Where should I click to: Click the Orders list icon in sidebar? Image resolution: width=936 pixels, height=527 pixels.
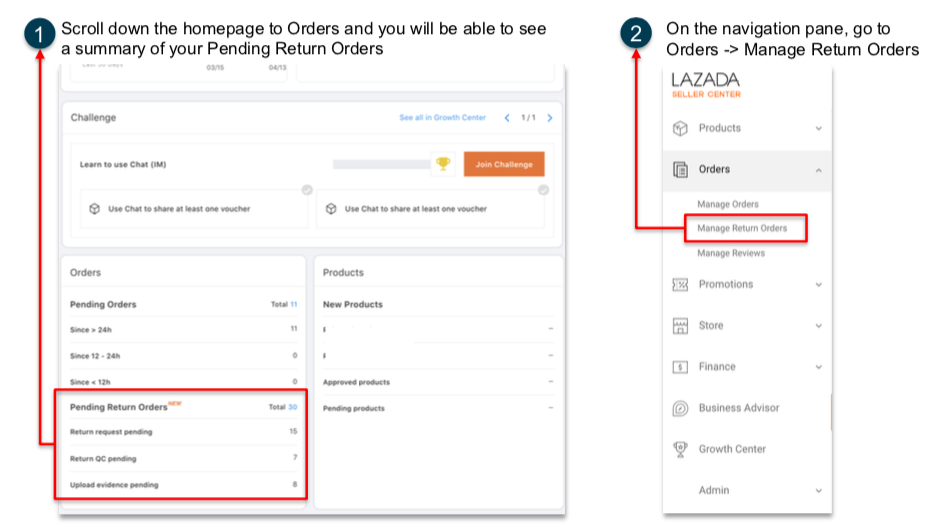point(680,170)
